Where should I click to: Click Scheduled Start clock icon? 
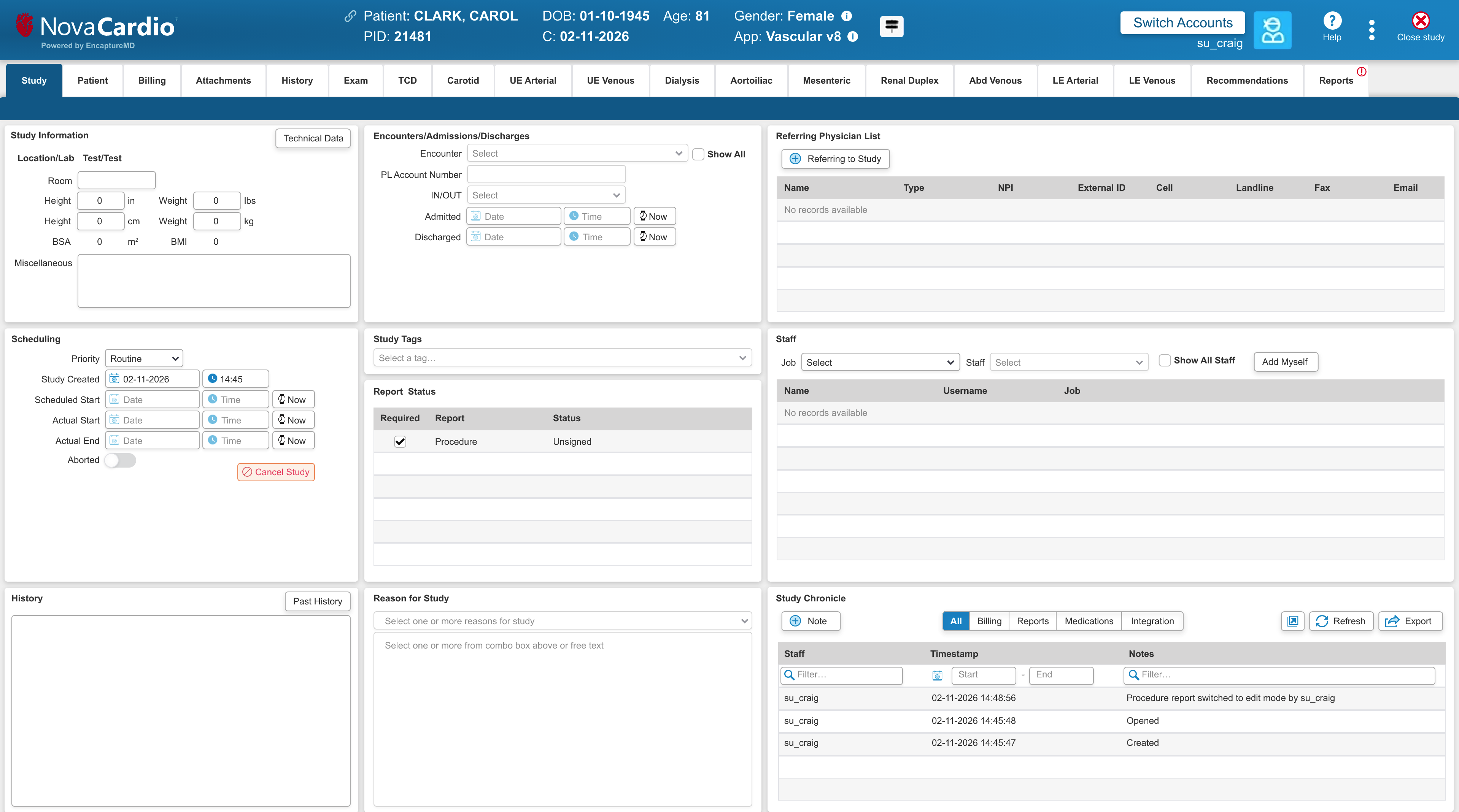(x=212, y=399)
